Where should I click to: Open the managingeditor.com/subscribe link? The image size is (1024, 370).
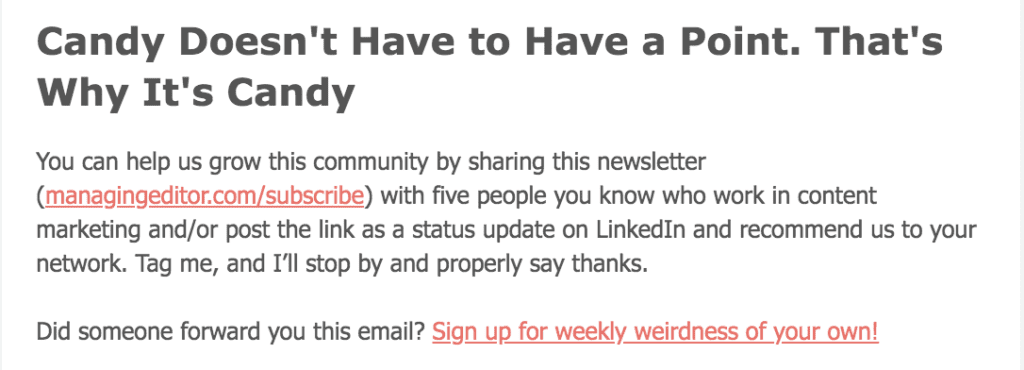[x=204, y=196]
